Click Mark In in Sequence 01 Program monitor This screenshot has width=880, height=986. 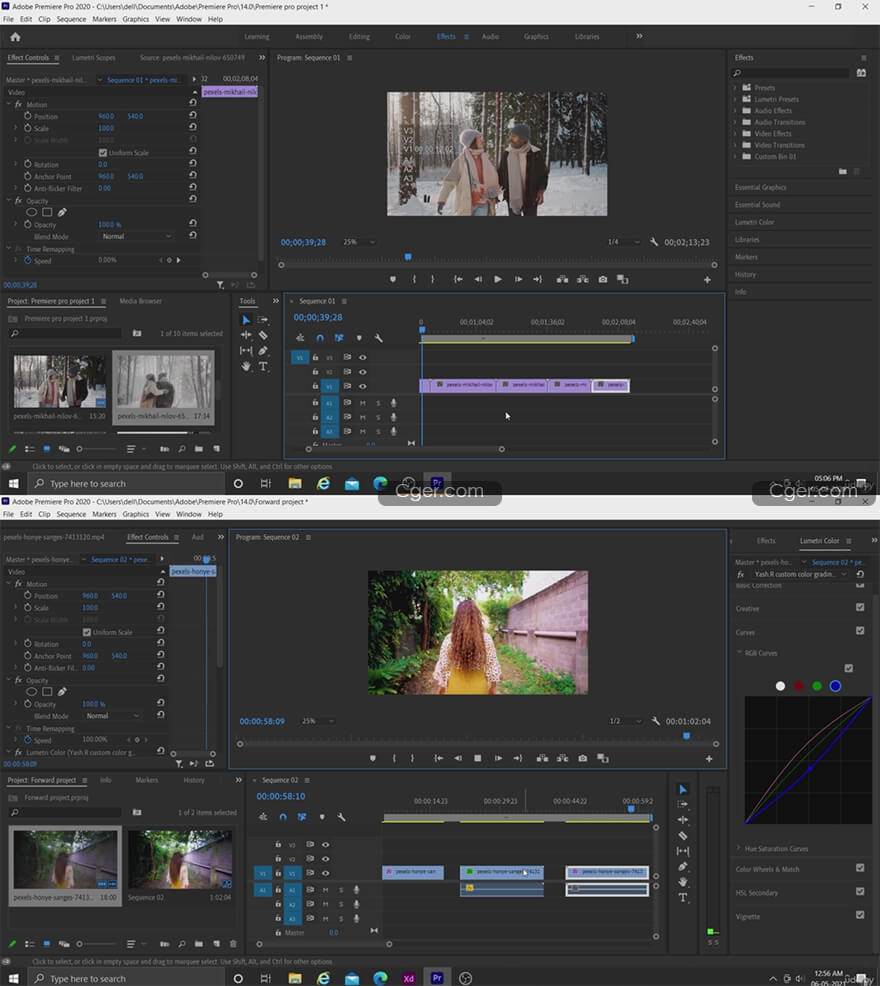(x=414, y=279)
